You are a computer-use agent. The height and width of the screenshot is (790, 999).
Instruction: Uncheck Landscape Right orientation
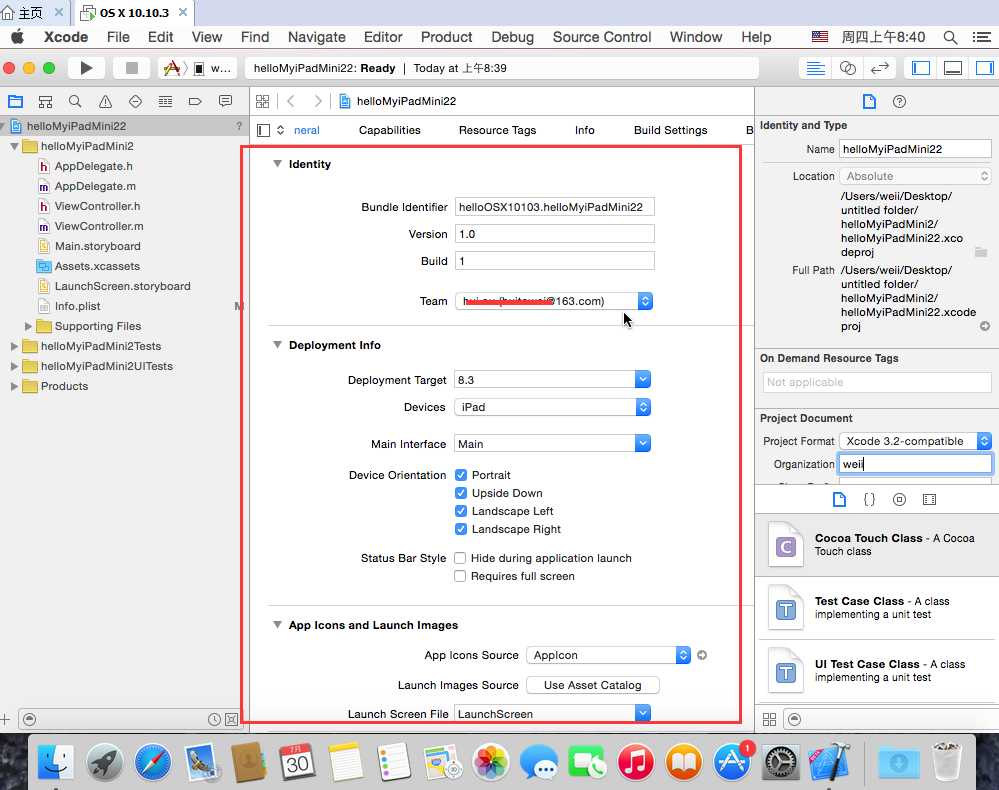pyautogui.click(x=461, y=529)
